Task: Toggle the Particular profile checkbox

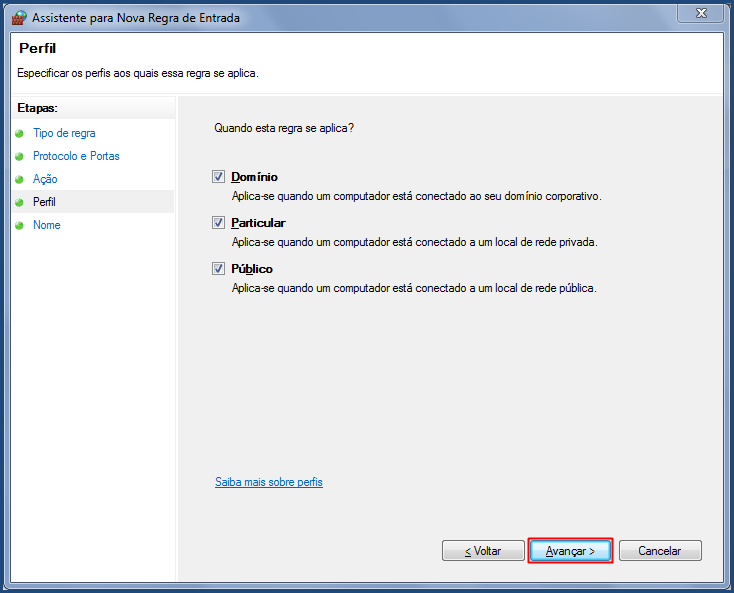Action: [x=218, y=222]
